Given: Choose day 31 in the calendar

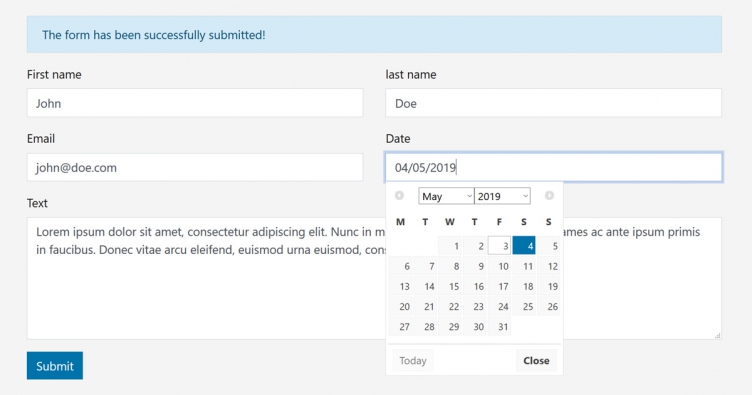Looking at the screenshot, I should click(499, 326).
